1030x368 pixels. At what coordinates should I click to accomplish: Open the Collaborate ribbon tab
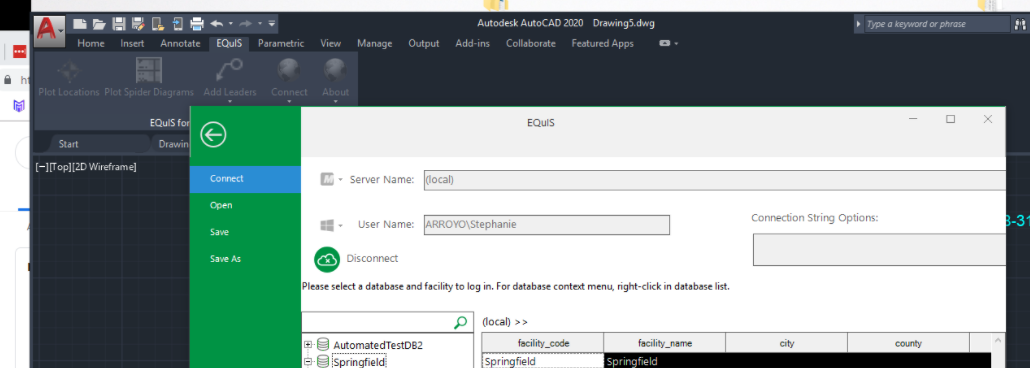[531, 43]
